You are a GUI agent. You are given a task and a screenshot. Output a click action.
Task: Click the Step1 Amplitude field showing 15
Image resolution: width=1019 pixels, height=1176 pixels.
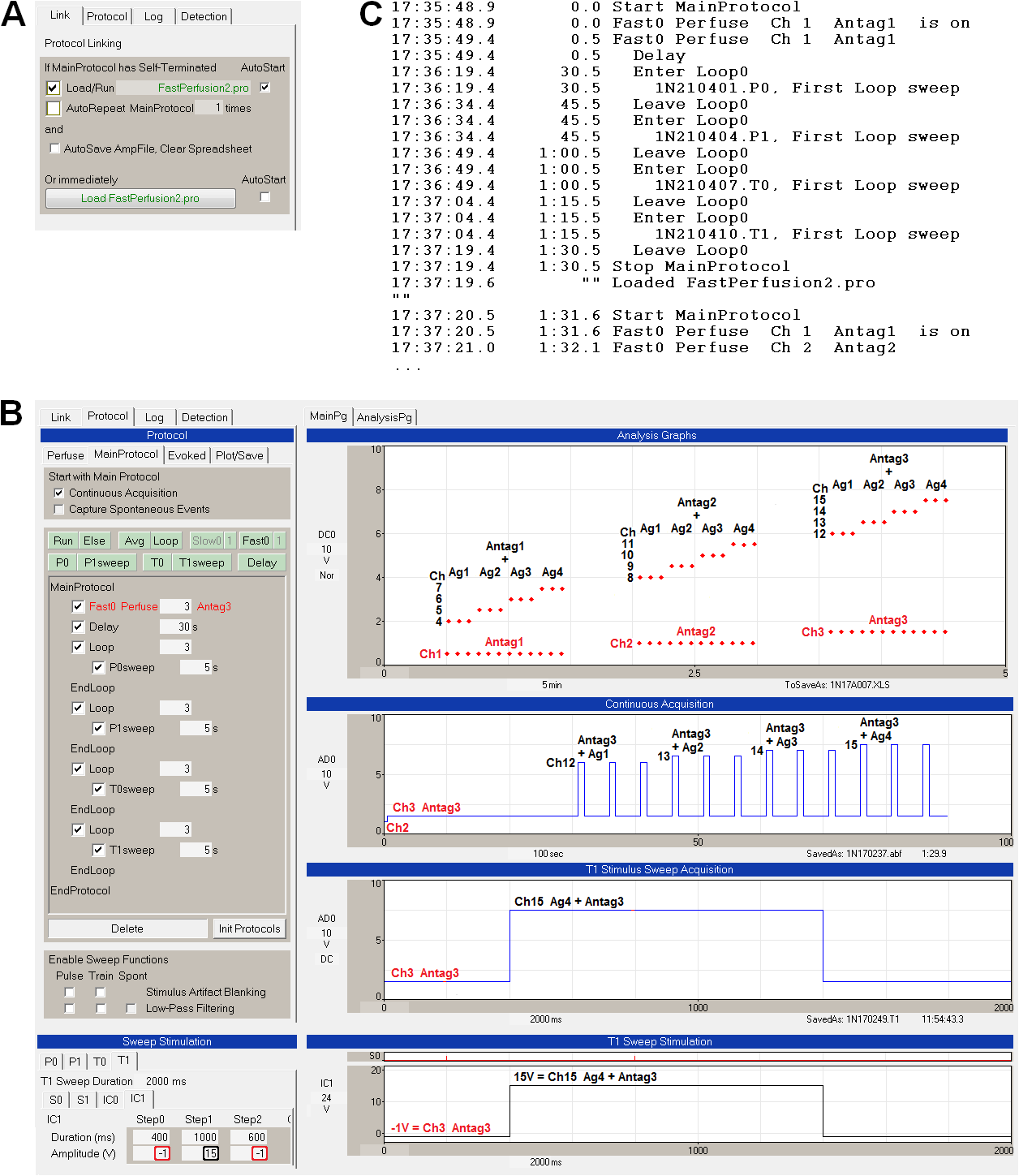[210, 1153]
